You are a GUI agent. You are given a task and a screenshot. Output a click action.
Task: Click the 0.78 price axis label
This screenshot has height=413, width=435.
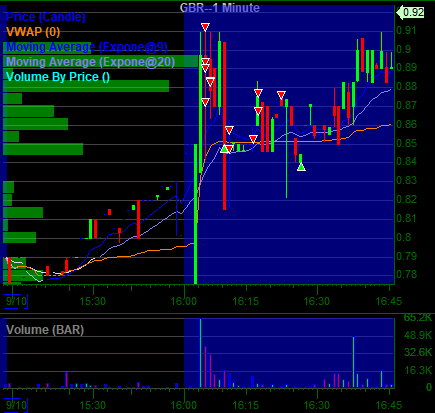[406, 274]
